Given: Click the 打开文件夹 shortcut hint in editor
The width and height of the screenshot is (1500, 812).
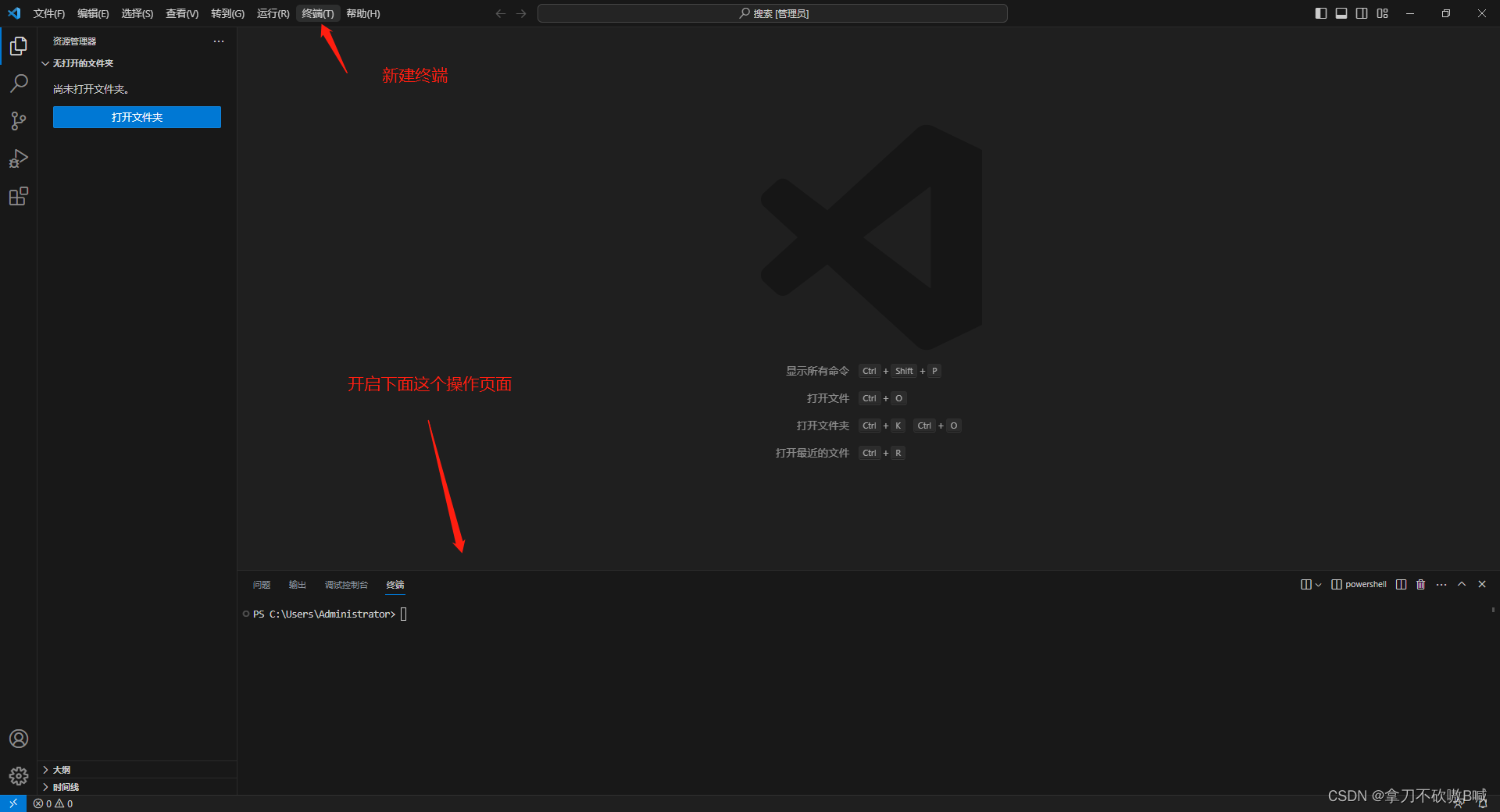Looking at the screenshot, I should pos(823,426).
